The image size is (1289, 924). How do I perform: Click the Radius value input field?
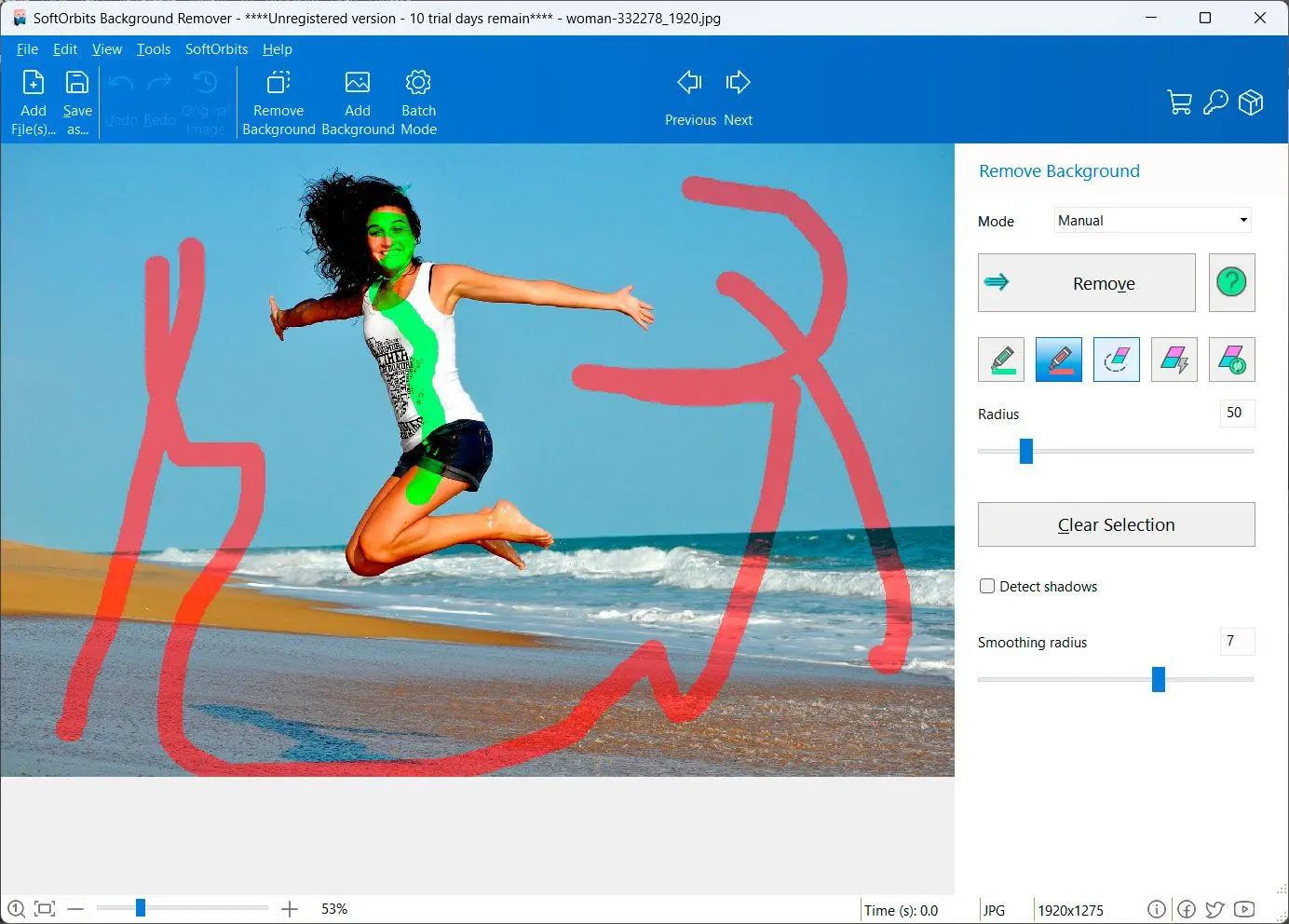pyautogui.click(x=1236, y=413)
